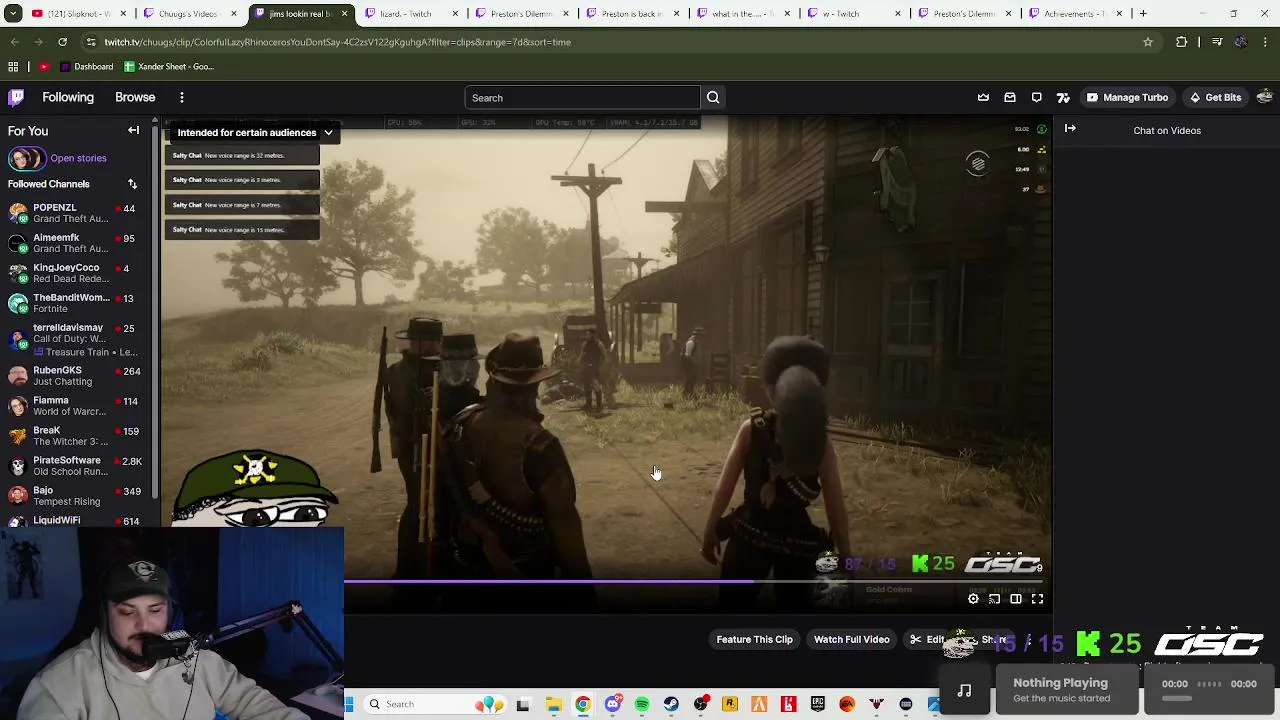Open the YouTube bookmark icon

[x=44, y=67]
